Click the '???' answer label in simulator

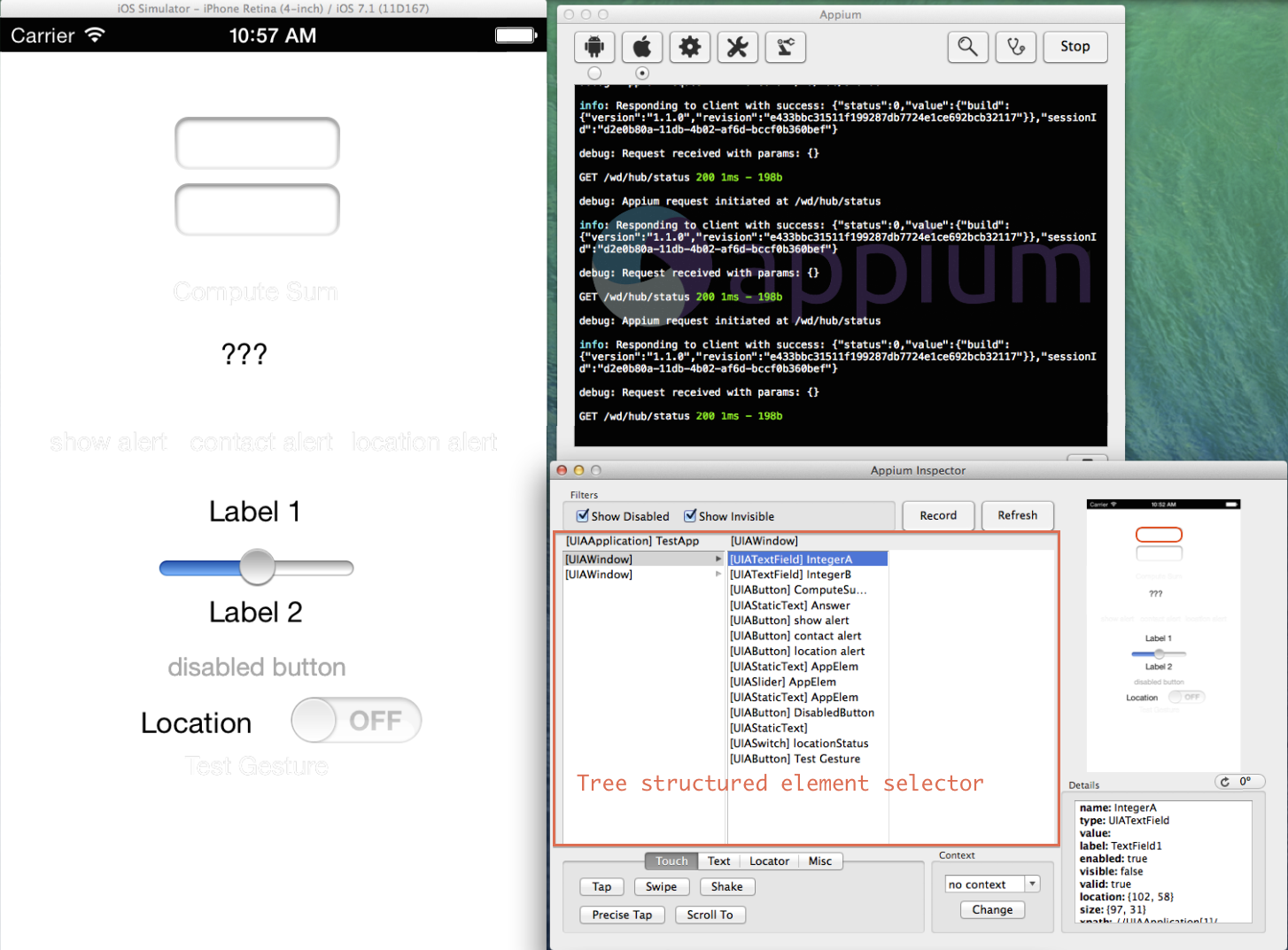click(x=244, y=354)
